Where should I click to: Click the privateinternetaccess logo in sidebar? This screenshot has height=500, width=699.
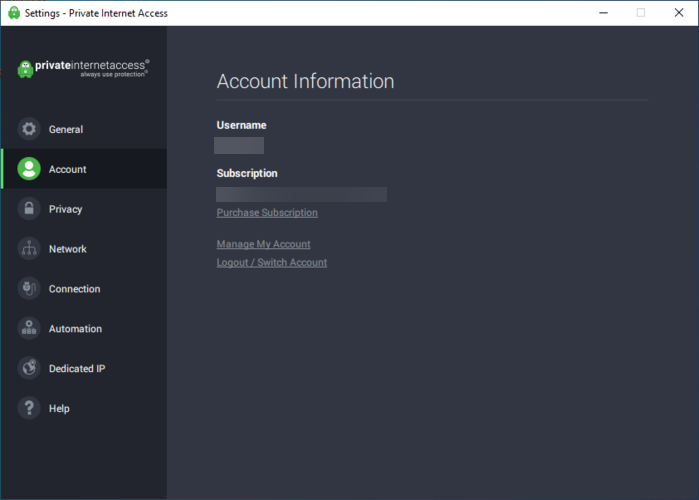83,69
